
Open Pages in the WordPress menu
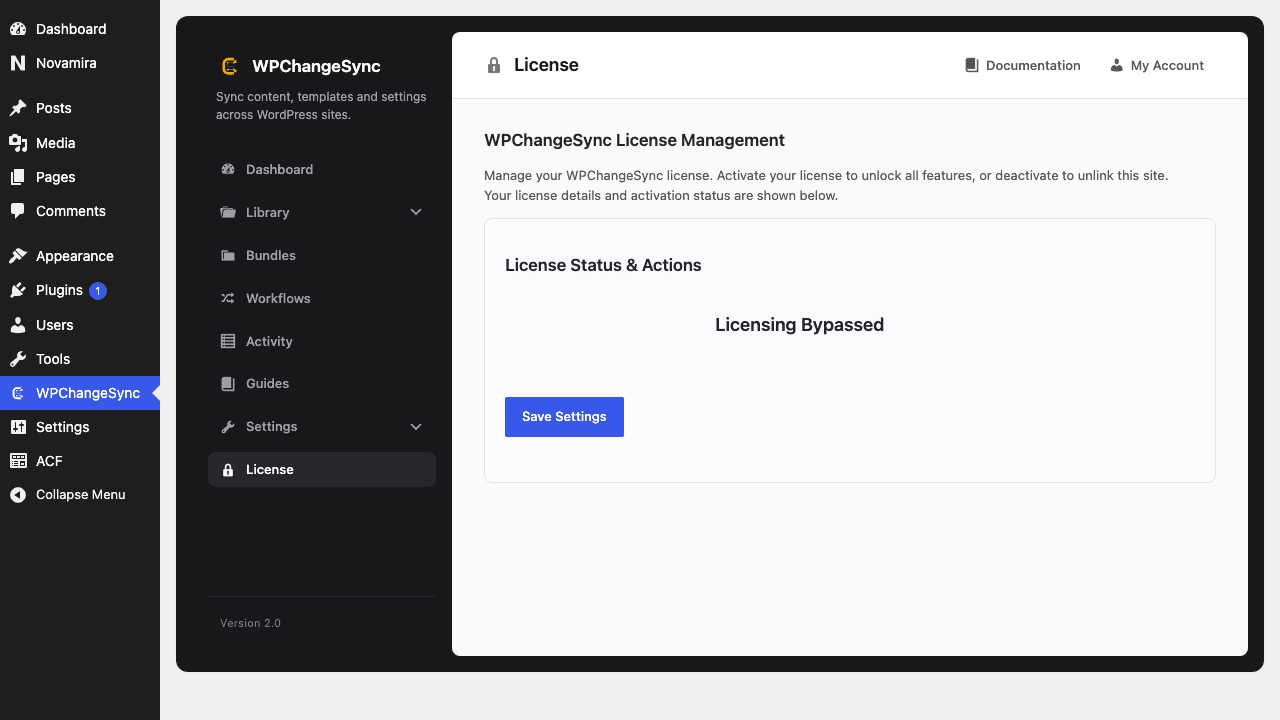80,177
